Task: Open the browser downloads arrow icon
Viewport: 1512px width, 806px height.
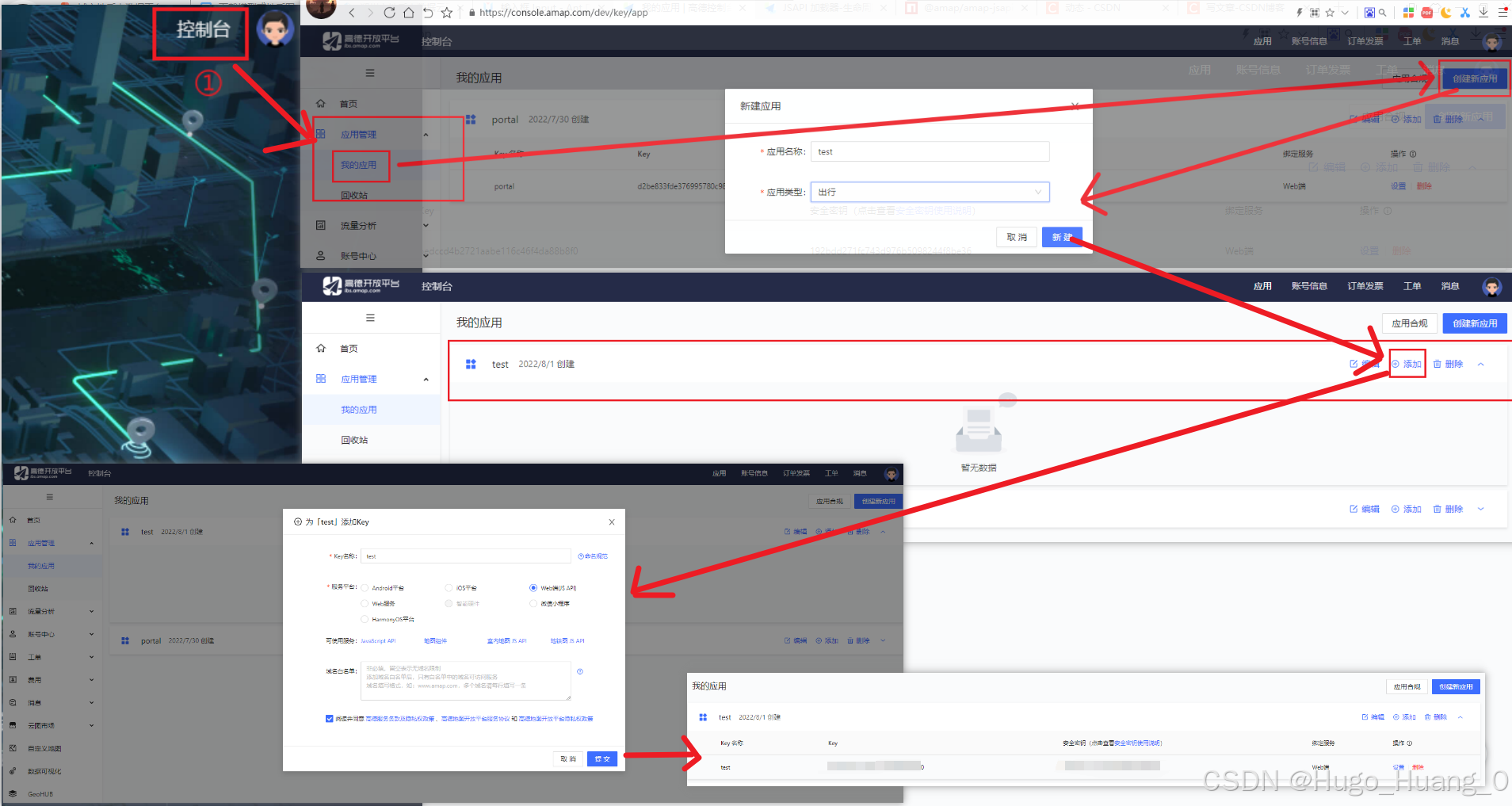Action: click(x=1483, y=13)
